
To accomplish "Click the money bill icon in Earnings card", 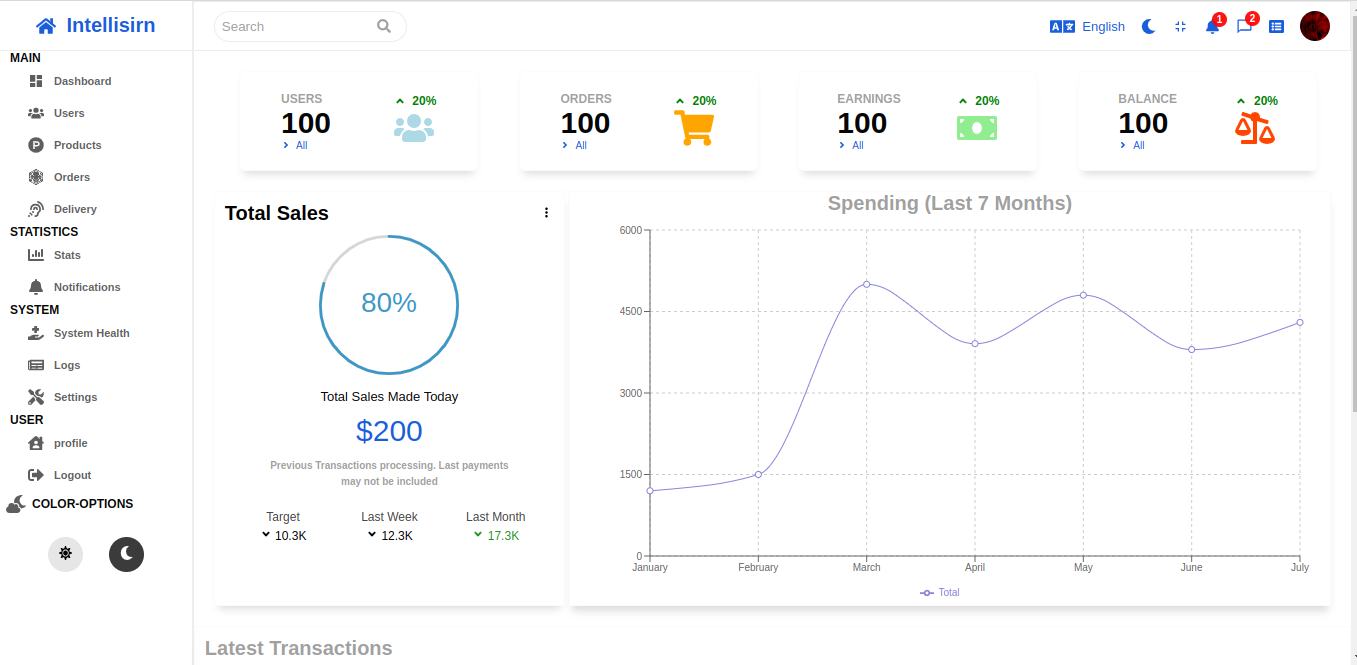I will point(977,128).
